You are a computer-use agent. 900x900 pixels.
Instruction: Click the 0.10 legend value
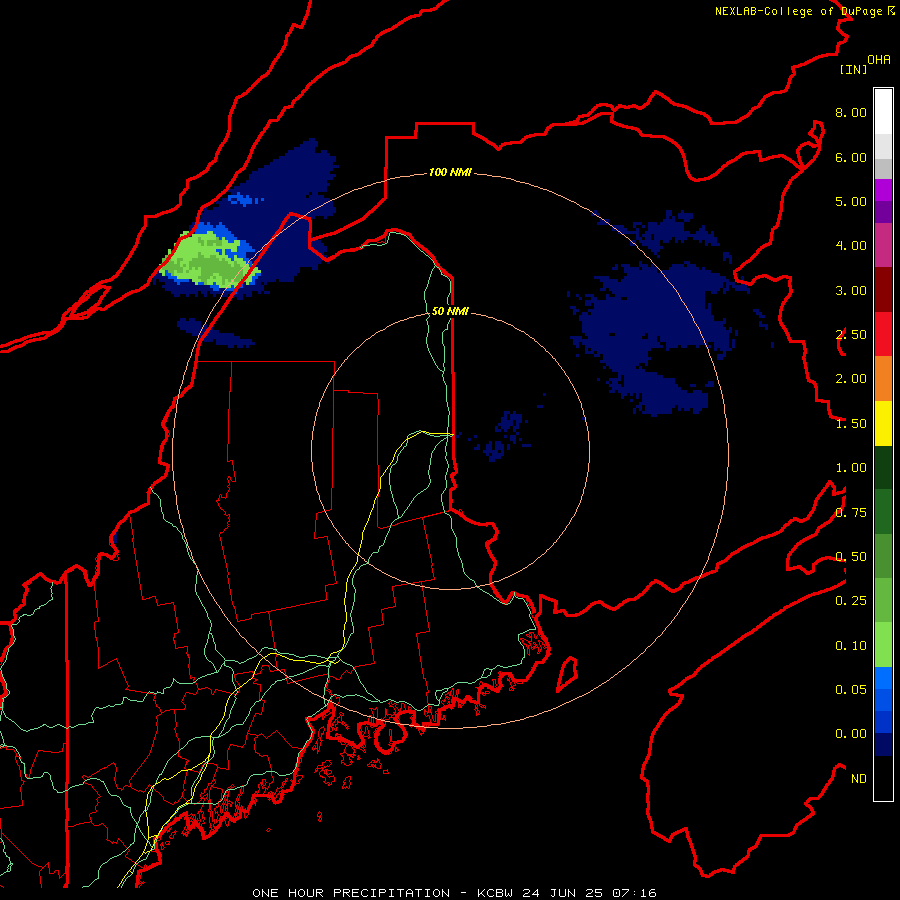tap(851, 646)
